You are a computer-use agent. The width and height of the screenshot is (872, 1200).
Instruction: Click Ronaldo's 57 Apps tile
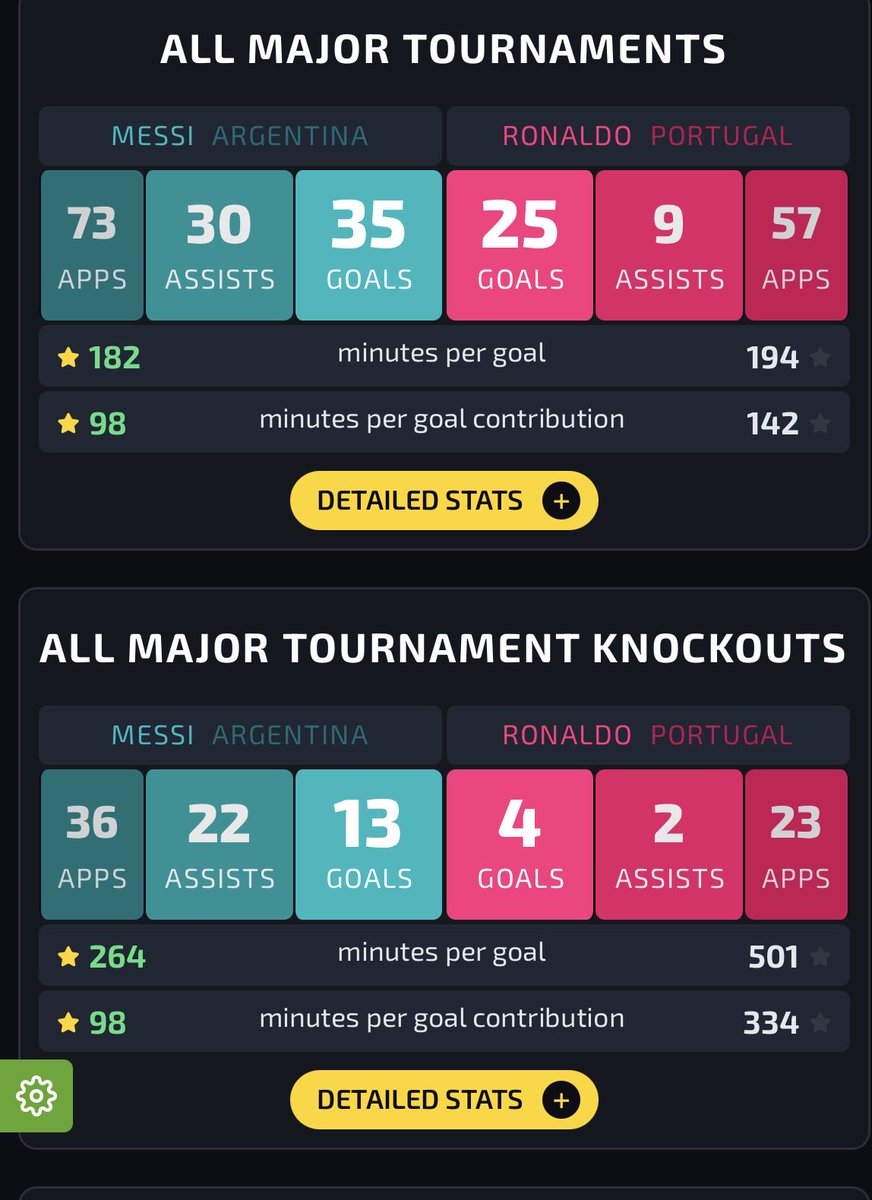[796, 245]
